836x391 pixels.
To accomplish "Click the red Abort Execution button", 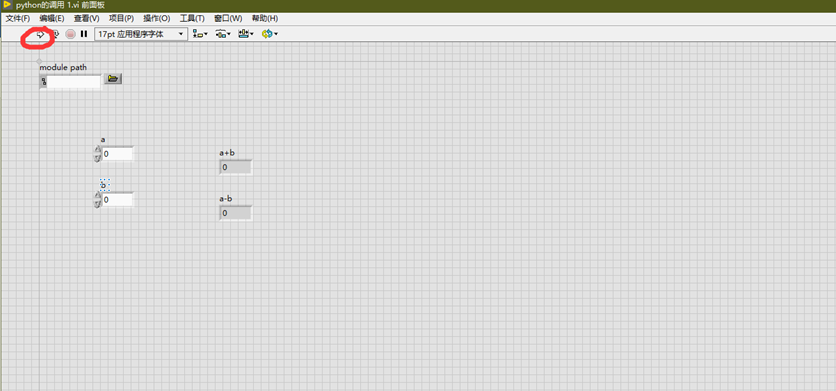I will pos(70,34).
